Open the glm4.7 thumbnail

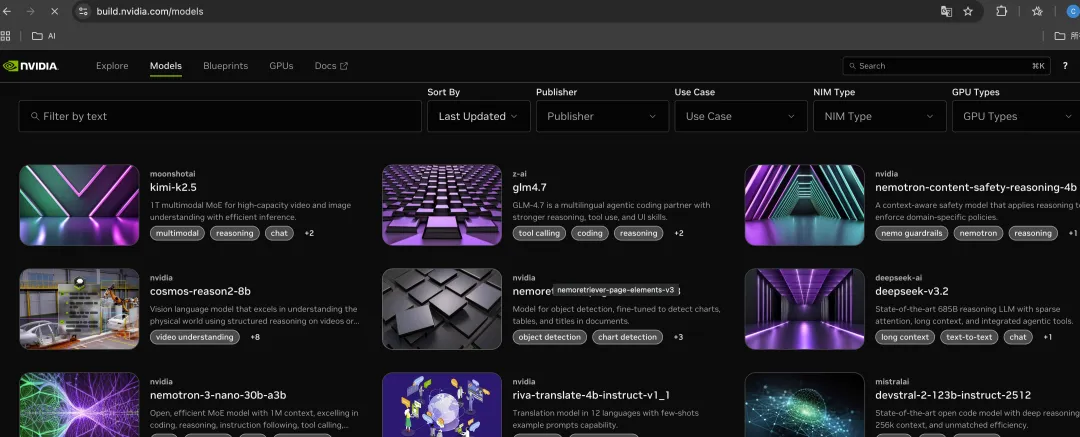click(x=442, y=205)
